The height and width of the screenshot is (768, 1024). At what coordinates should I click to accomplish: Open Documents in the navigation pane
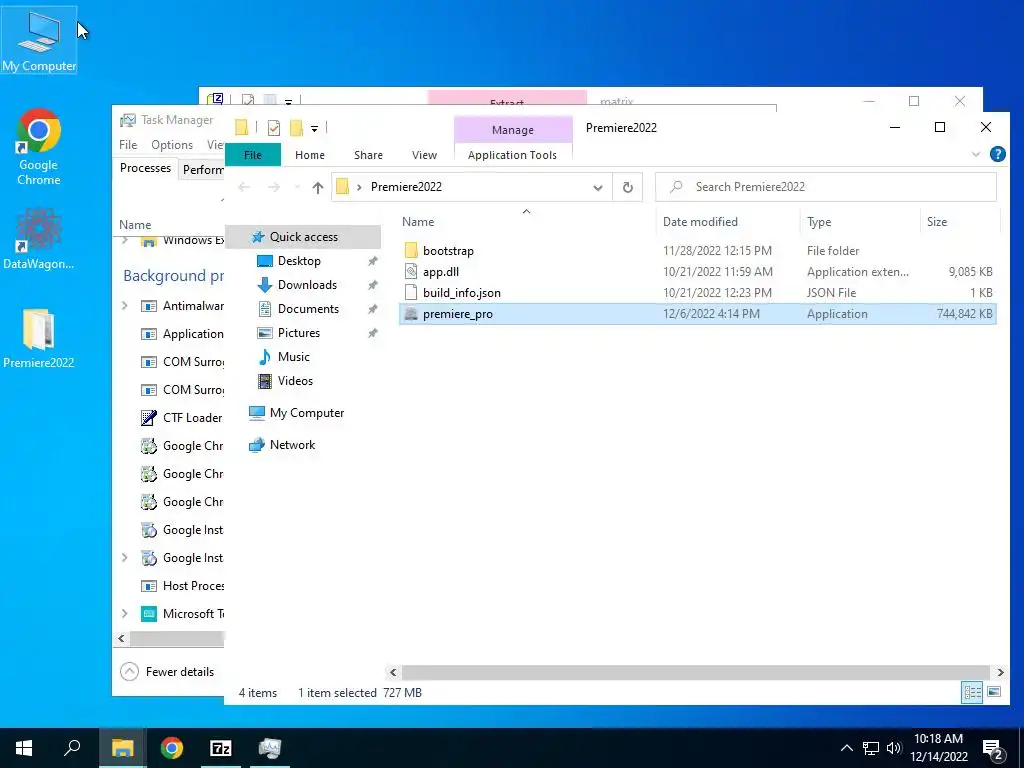pos(308,309)
